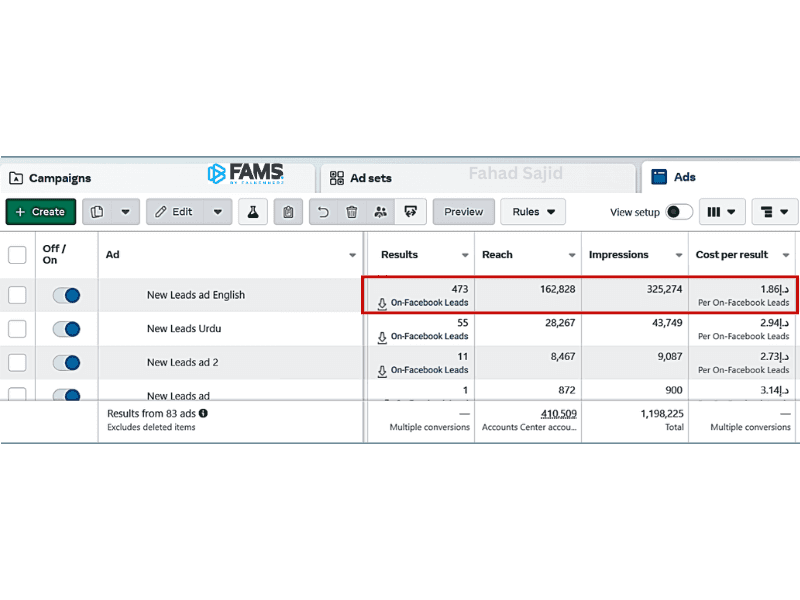The width and height of the screenshot is (800, 600).
Task: Turn off New Leads ad English toggle
Action: (66, 295)
